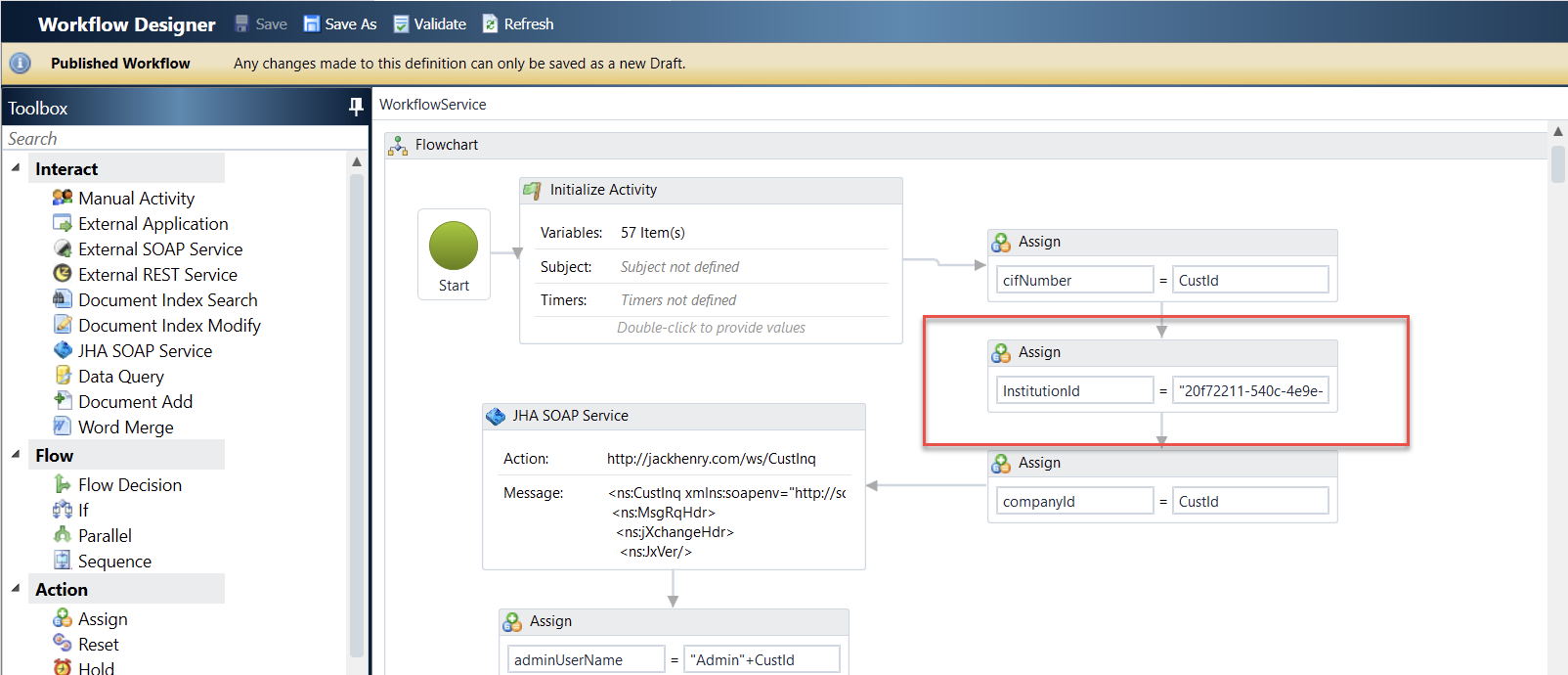Collapse the Interact toolbox group

pyautogui.click(x=16, y=168)
